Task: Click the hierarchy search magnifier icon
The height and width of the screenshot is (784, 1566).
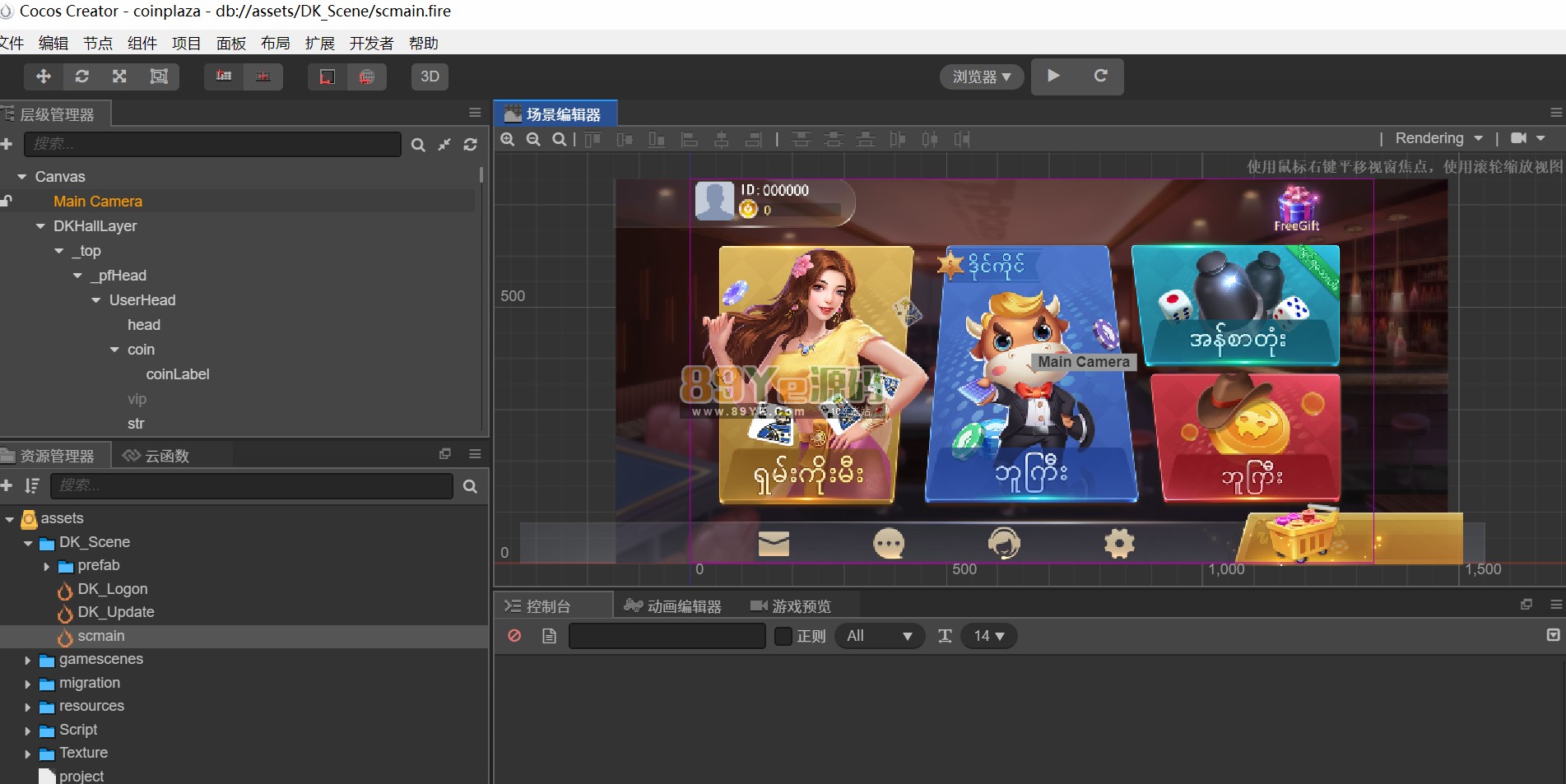Action: click(418, 145)
